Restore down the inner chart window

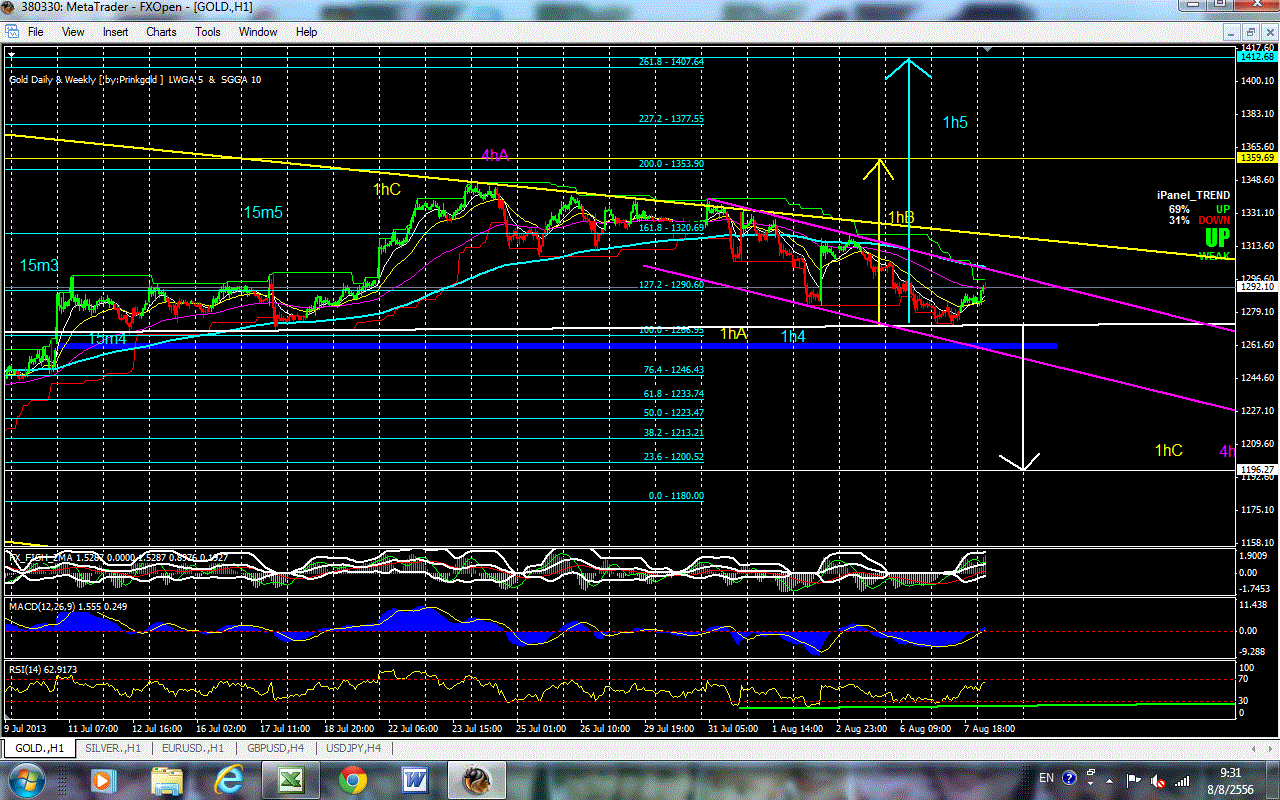coord(1253,31)
